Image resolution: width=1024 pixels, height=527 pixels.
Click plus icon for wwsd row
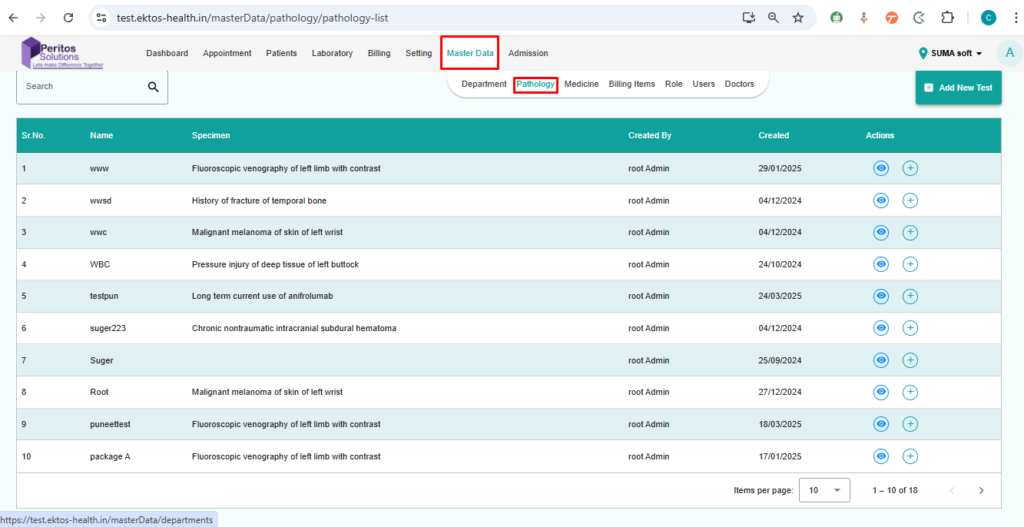pyautogui.click(x=910, y=201)
